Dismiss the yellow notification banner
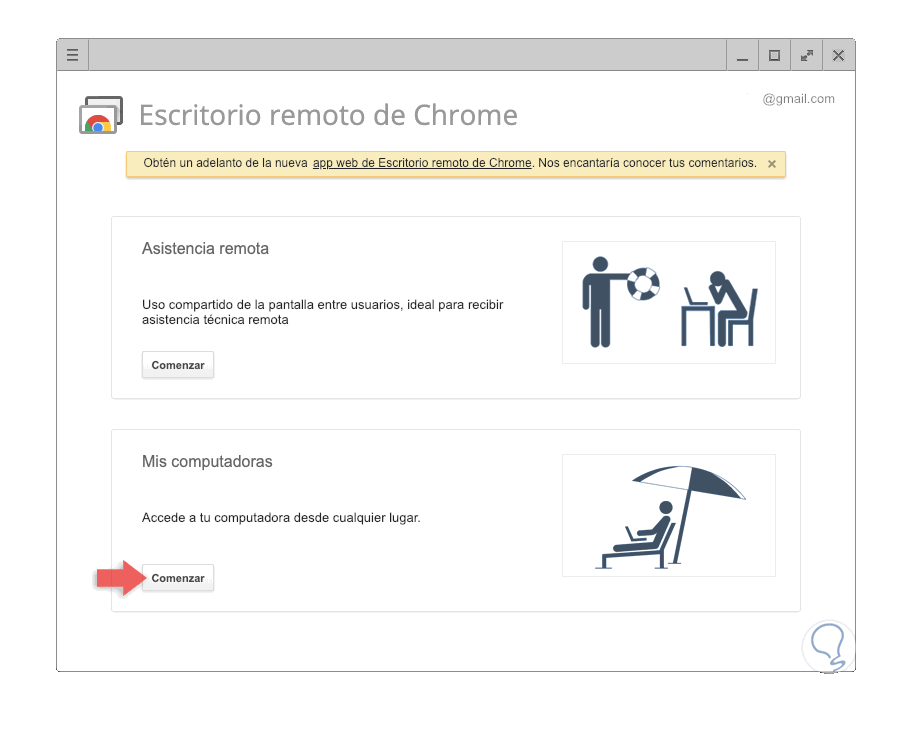This screenshot has height=746, width=912. (x=772, y=164)
